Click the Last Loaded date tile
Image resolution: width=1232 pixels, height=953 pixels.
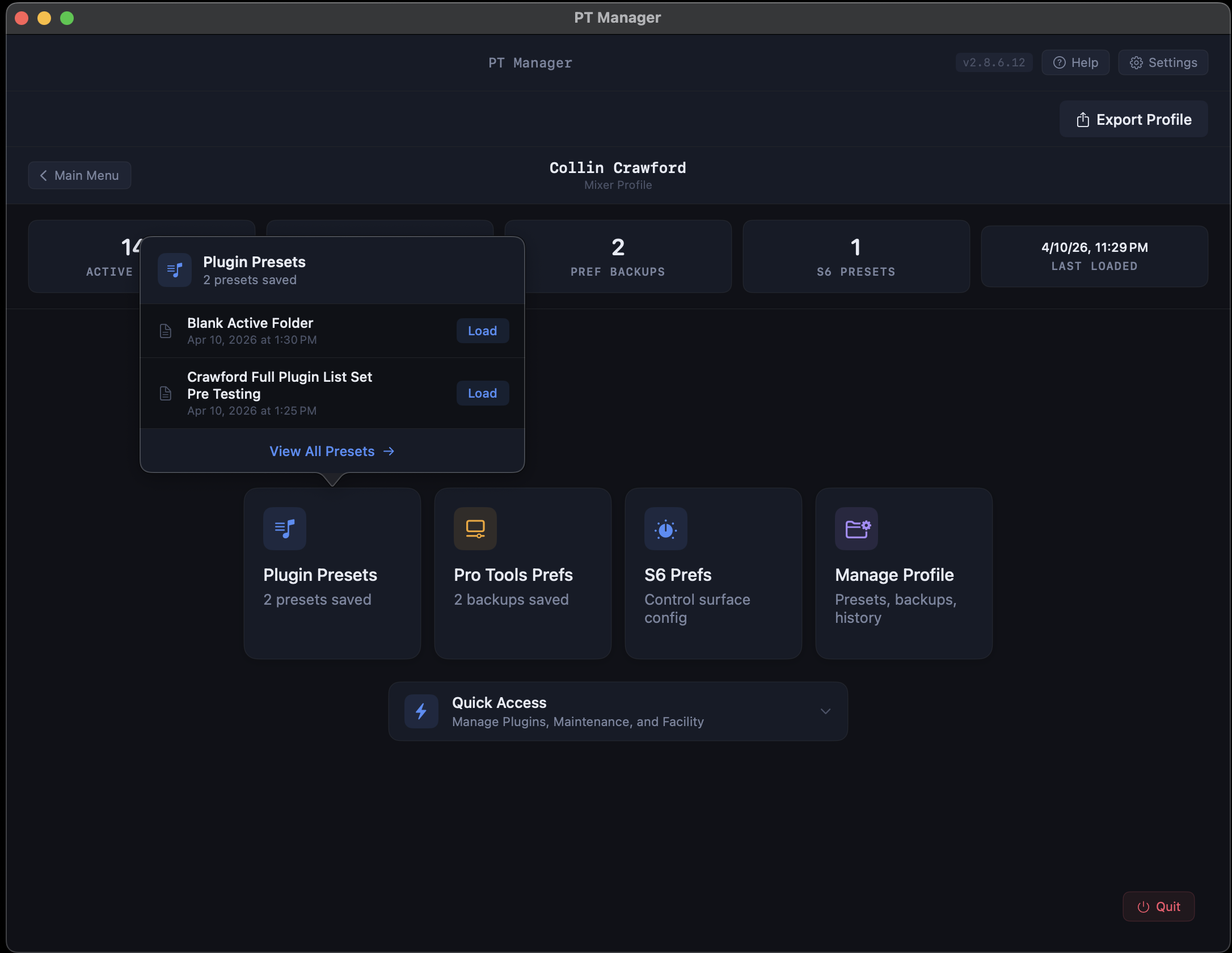click(1095, 256)
